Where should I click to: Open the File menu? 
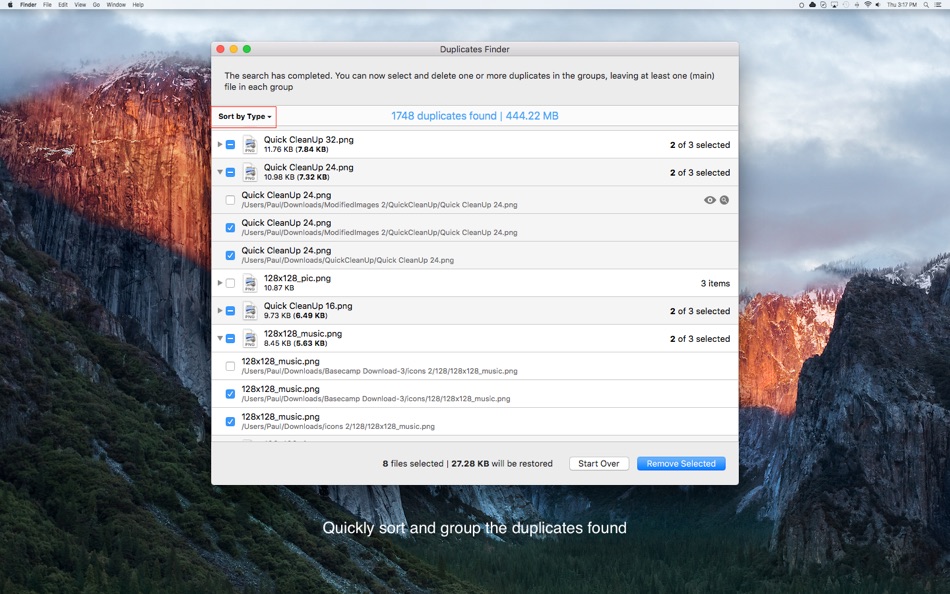pos(47,4)
